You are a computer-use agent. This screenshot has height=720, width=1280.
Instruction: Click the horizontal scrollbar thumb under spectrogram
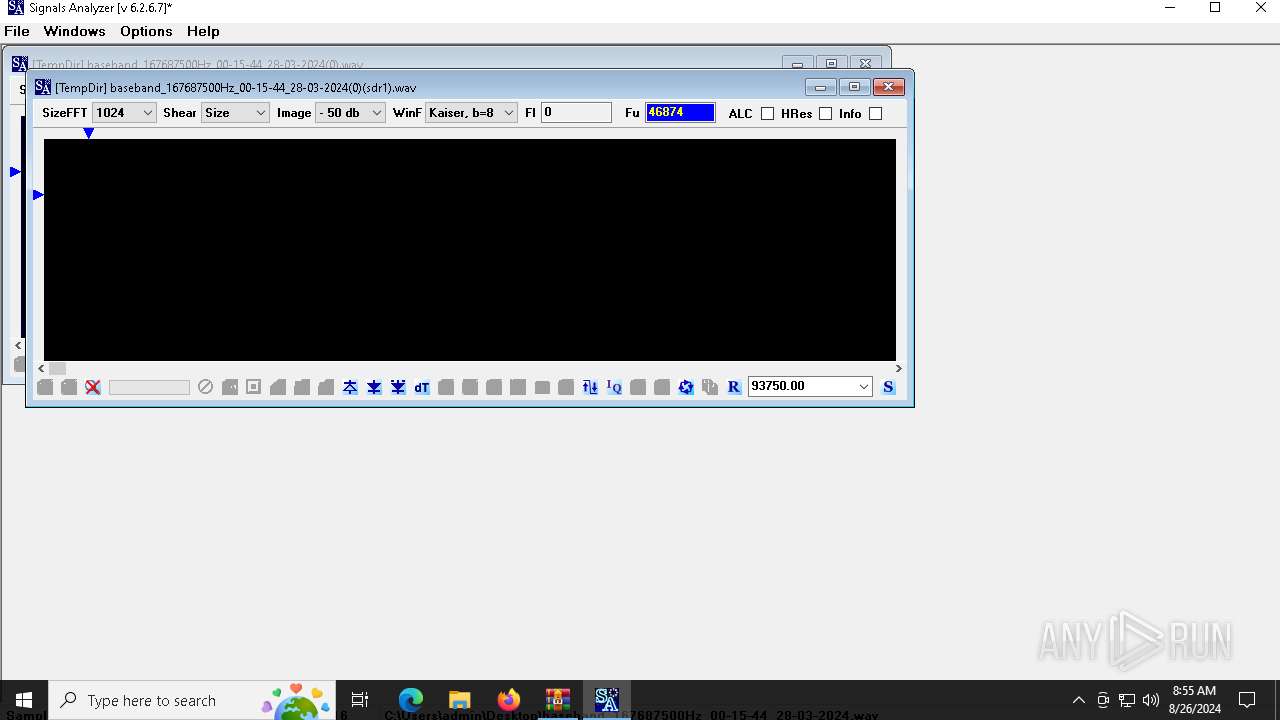[57, 368]
